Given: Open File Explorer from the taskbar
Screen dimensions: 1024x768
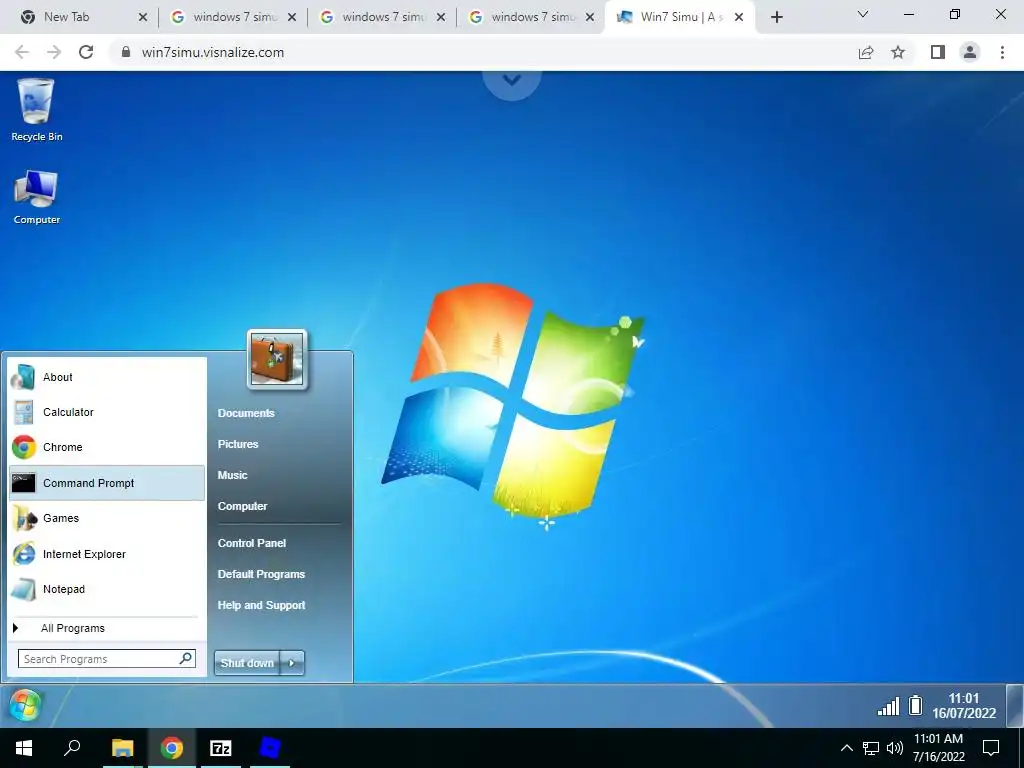Looking at the screenshot, I should (122, 748).
